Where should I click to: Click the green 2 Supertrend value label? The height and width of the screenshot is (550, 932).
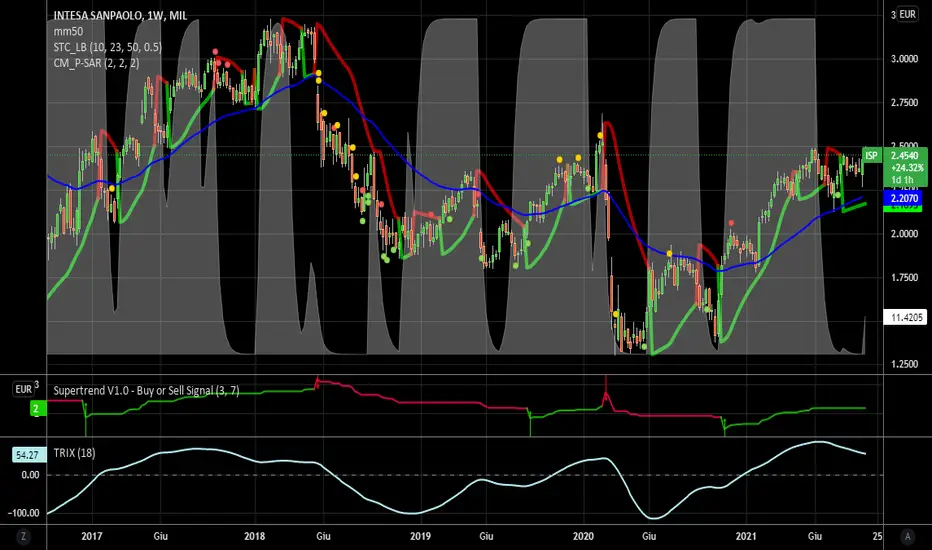37,408
